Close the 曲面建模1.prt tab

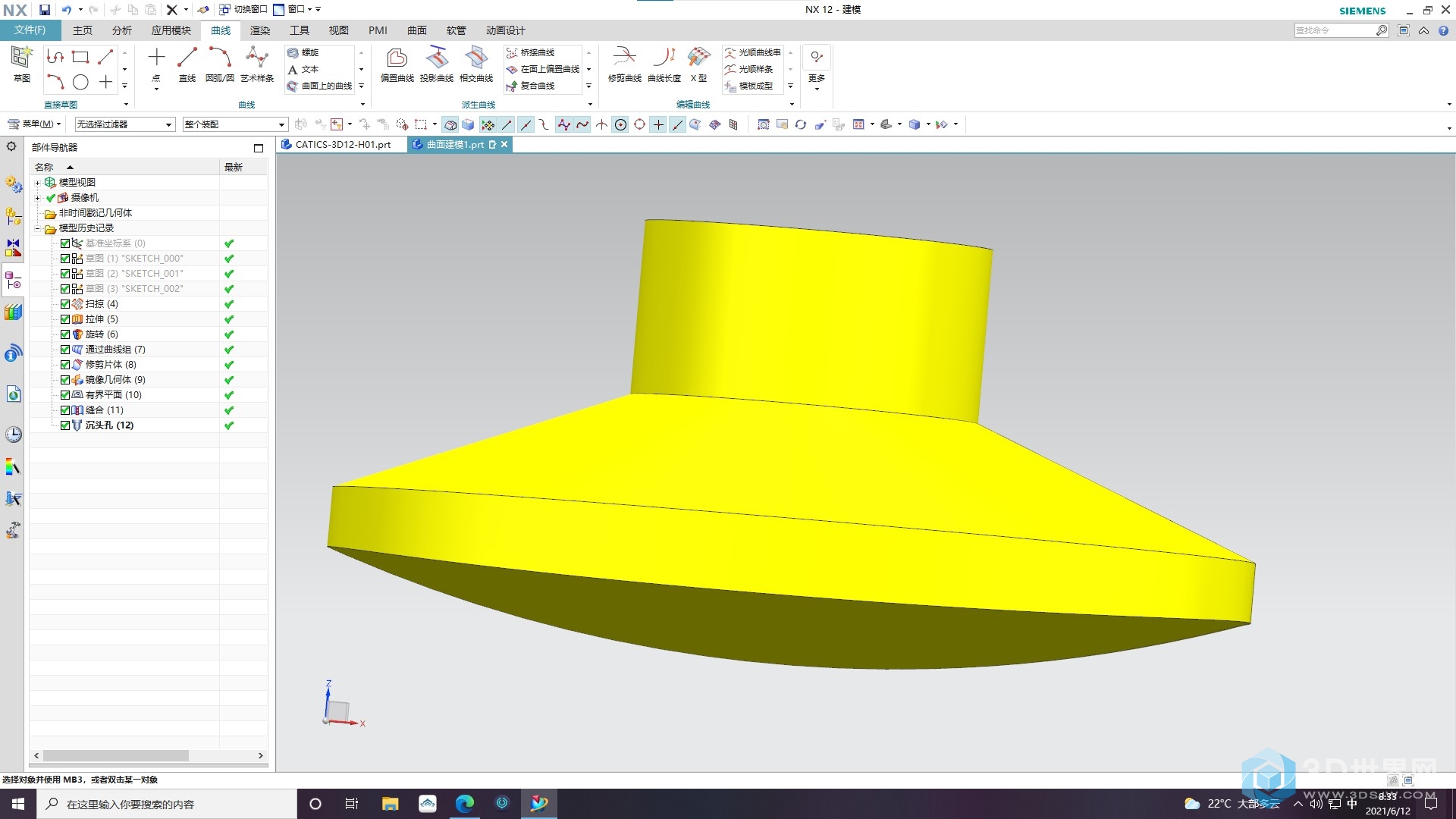click(504, 144)
